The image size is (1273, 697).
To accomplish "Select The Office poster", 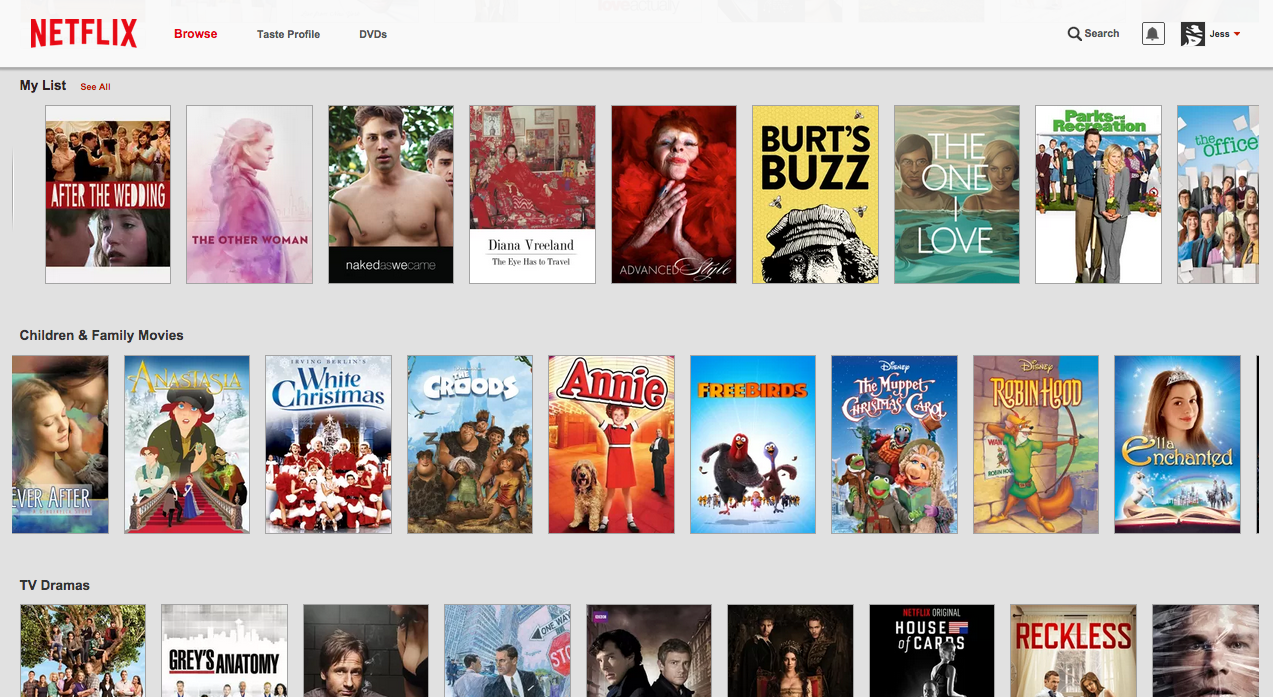I will point(1218,195).
